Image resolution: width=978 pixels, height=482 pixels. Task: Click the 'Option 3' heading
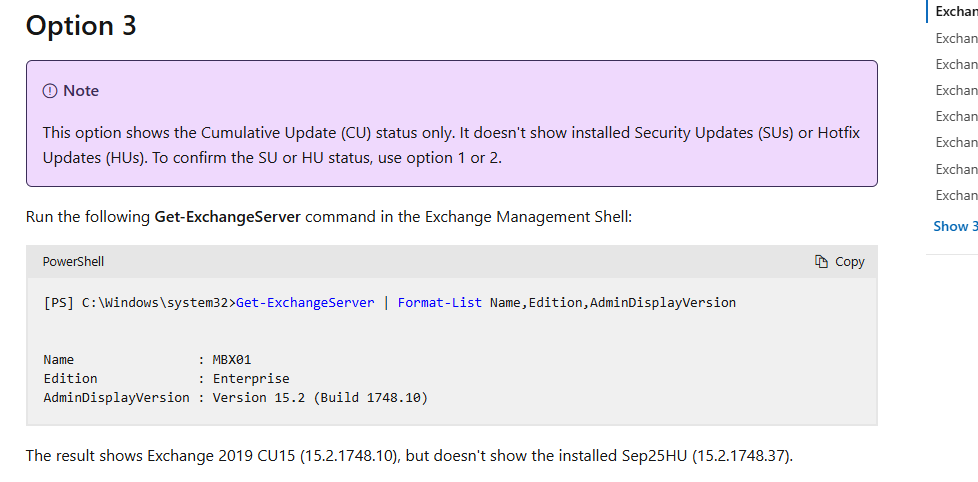[81, 26]
